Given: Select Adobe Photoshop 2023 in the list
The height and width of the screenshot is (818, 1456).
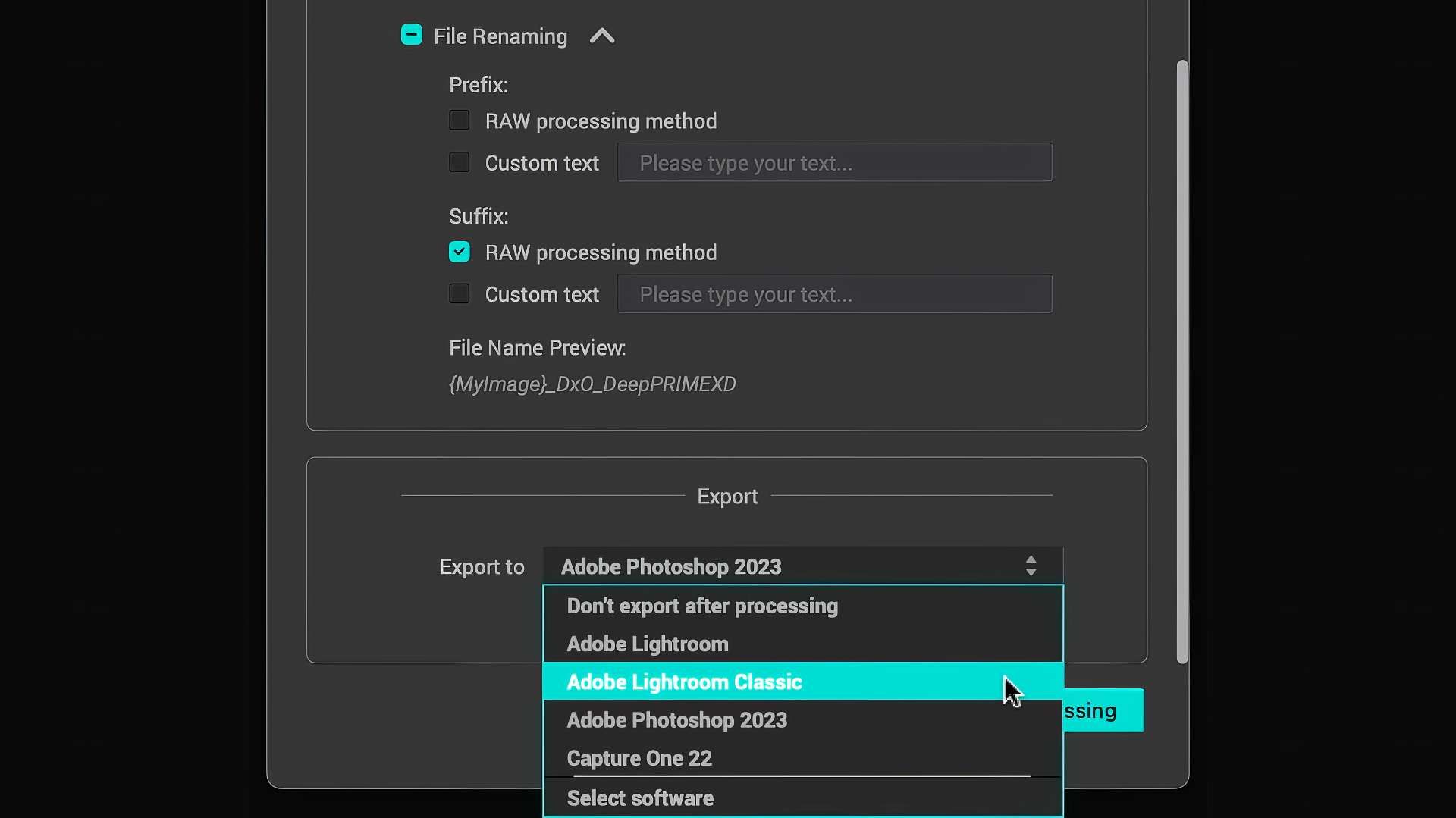Looking at the screenshot, I should [x=676, y=719].
